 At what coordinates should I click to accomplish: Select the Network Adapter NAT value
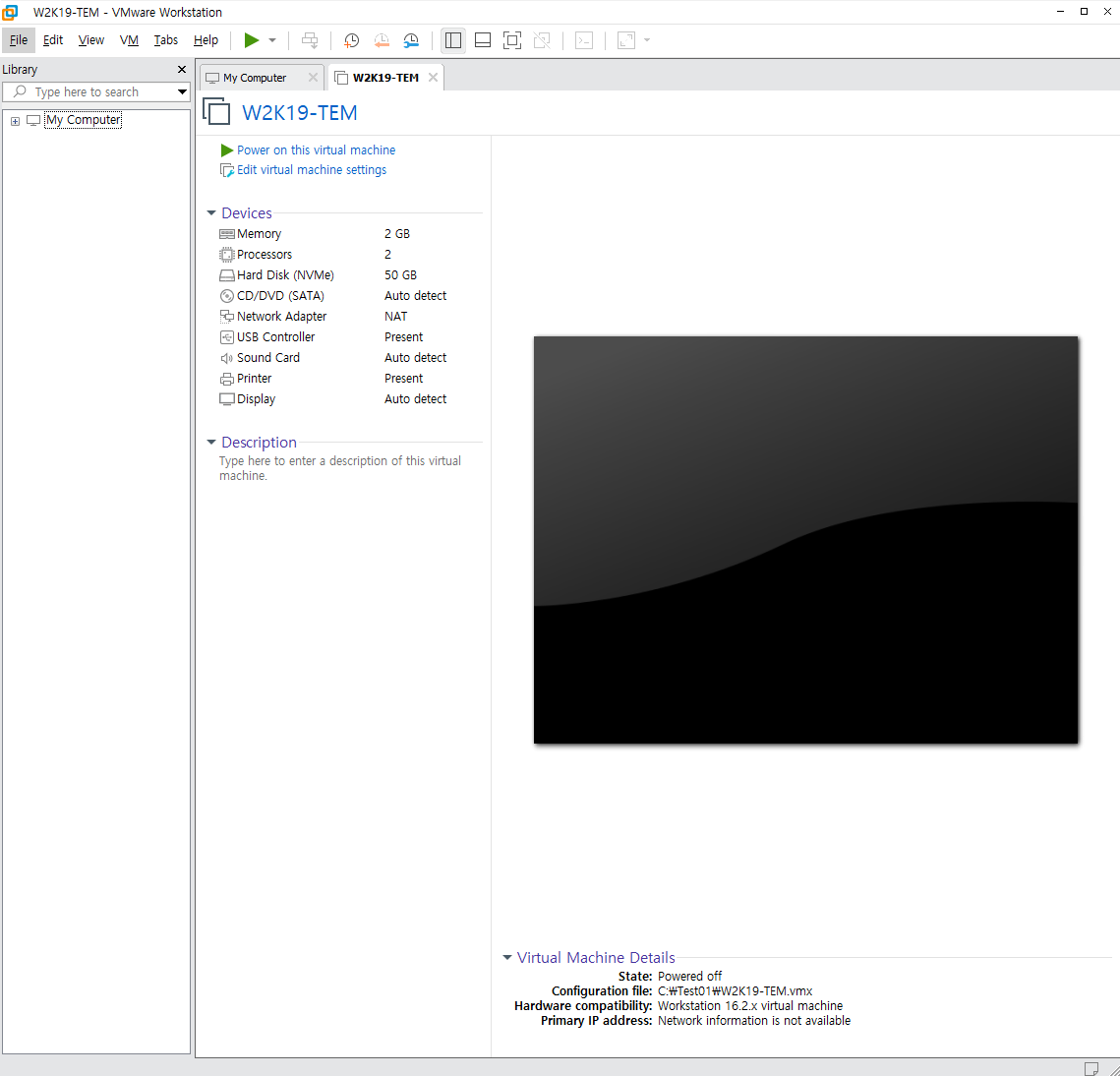point(395,317)
